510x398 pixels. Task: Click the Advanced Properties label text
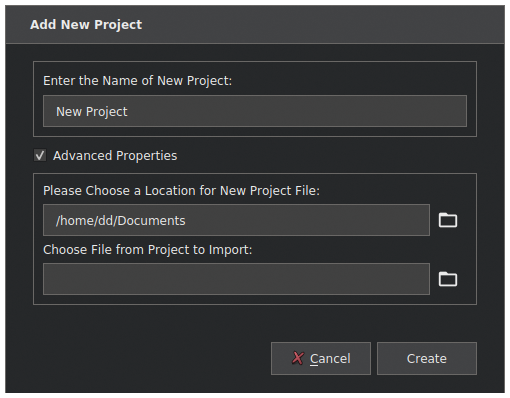pos(115,156)
